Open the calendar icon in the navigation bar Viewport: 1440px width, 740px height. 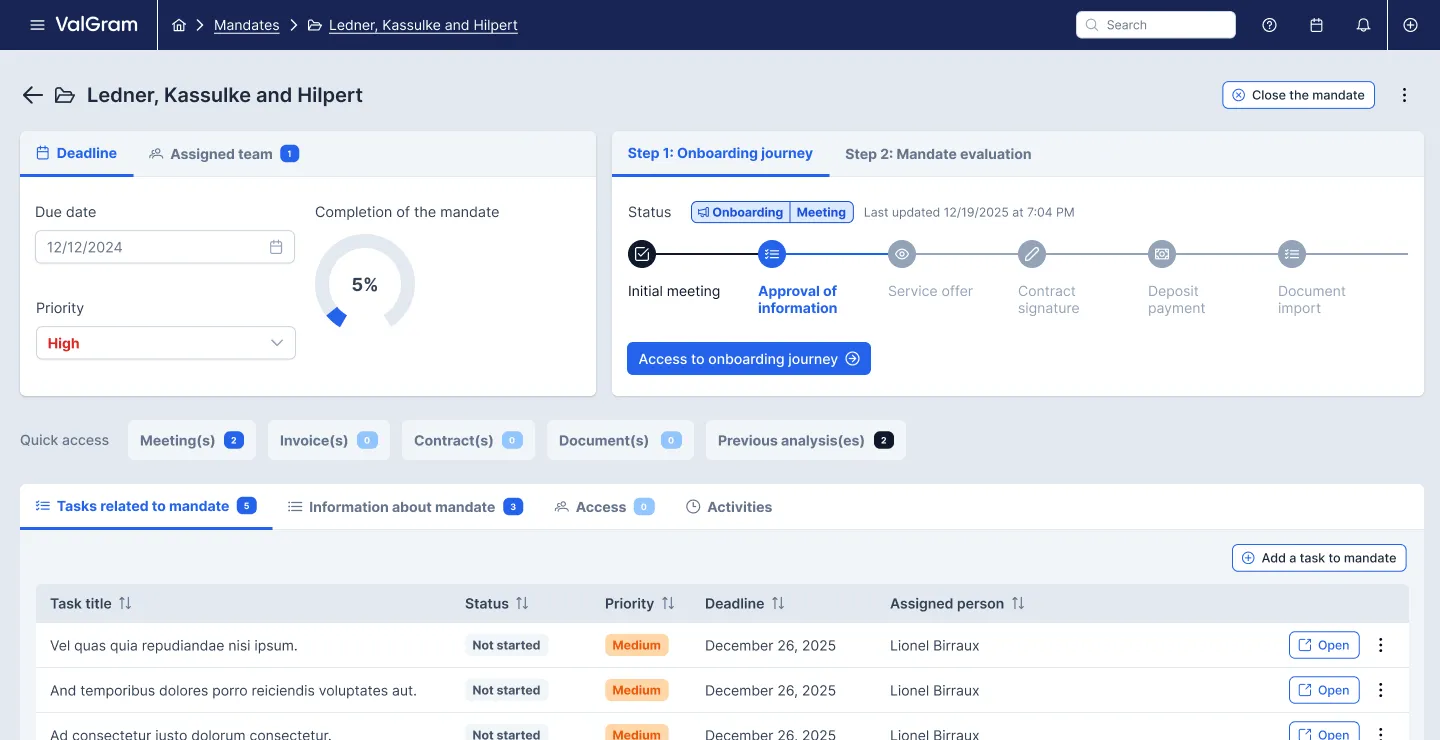pos(1316,24)
